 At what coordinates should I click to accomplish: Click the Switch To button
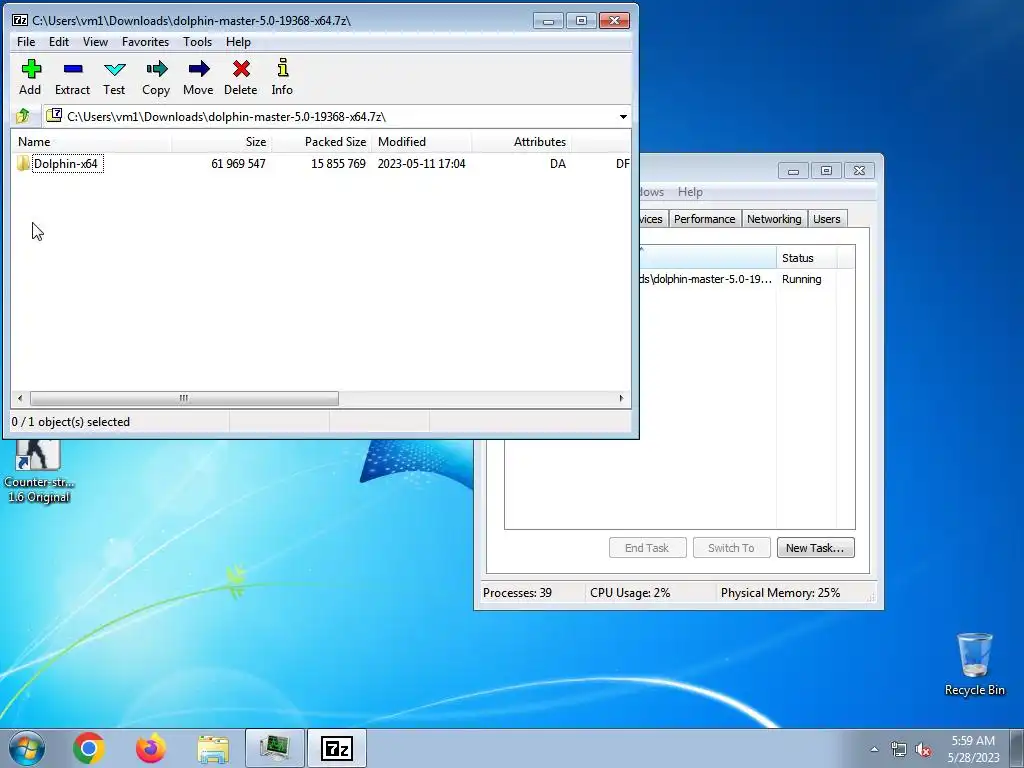731,548
